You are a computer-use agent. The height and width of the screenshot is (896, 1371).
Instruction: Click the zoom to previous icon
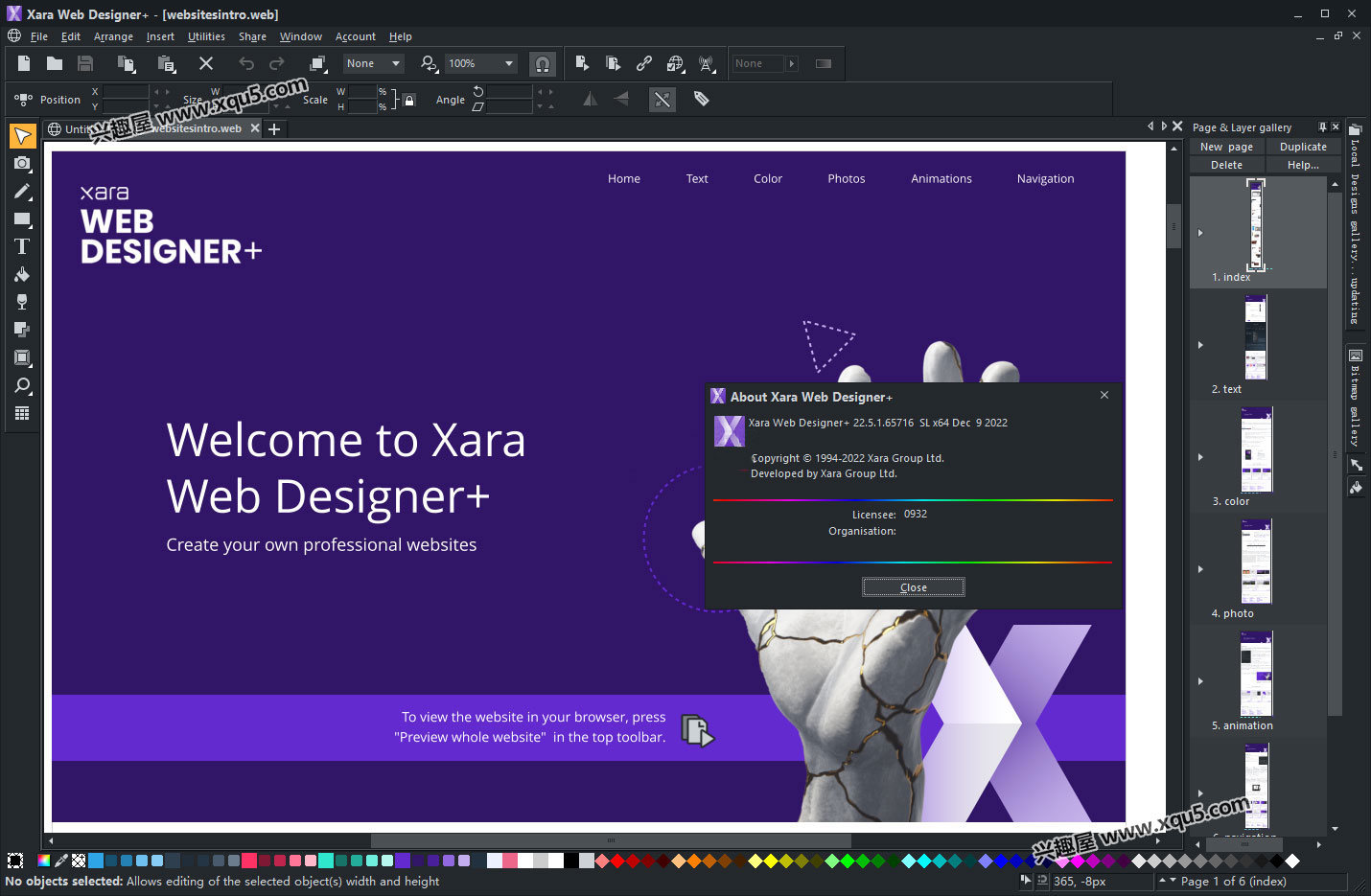(429, 63)
